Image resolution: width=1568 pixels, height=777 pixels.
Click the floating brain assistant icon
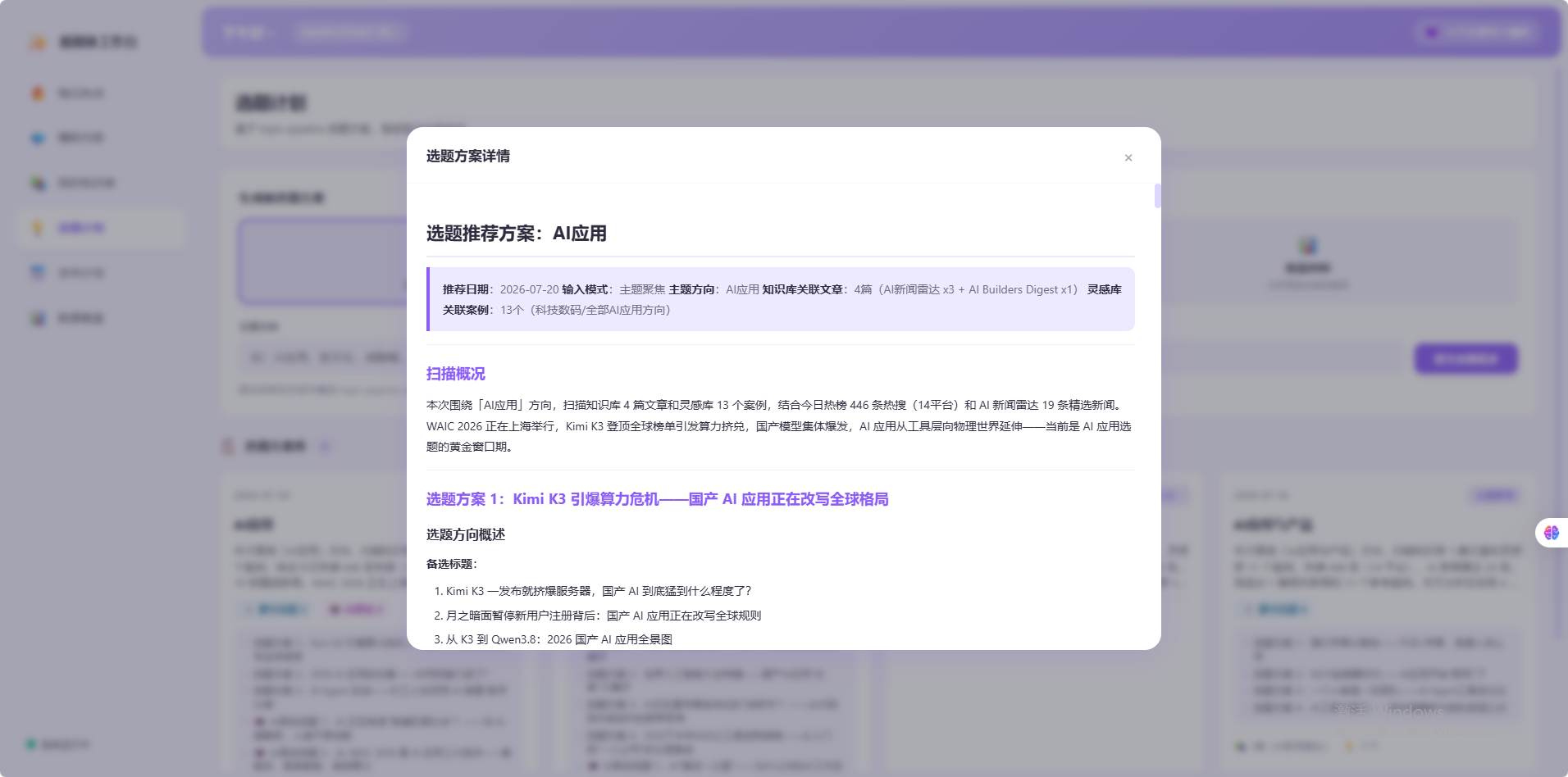(x=1552, y=533)
